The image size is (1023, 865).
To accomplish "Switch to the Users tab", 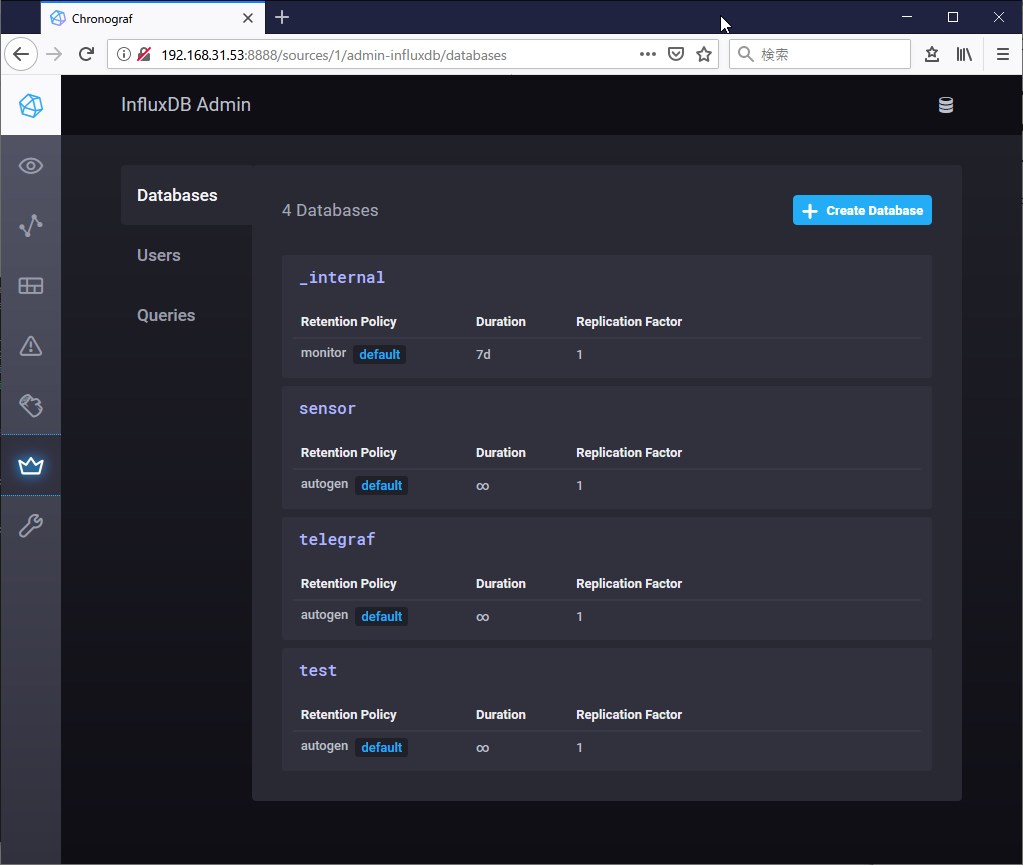I will click(x=187, y=255).
